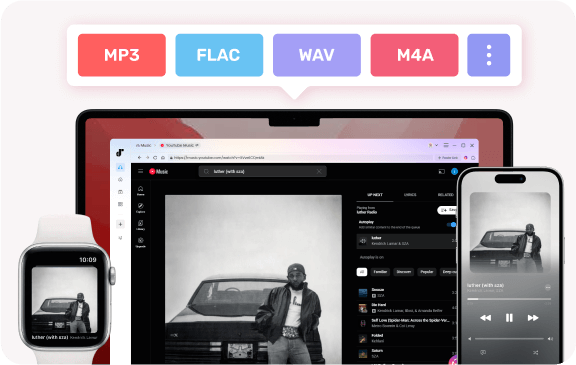The width and height of the screenshot is (576, 365).
Task: Click the large album art on laptop
Action: pos(253,279)
